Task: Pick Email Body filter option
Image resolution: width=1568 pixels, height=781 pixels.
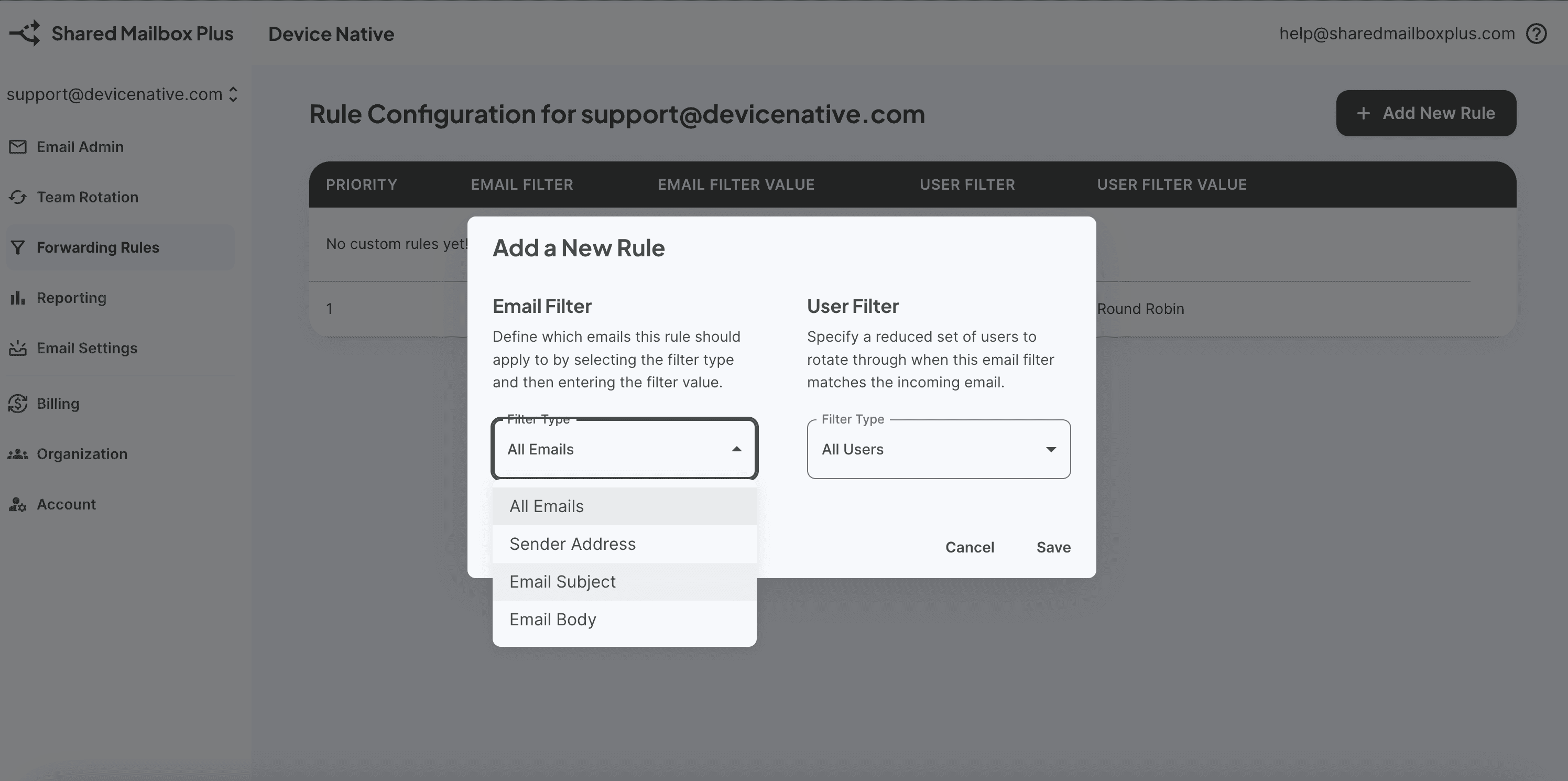Action: [x=553, y=620]
